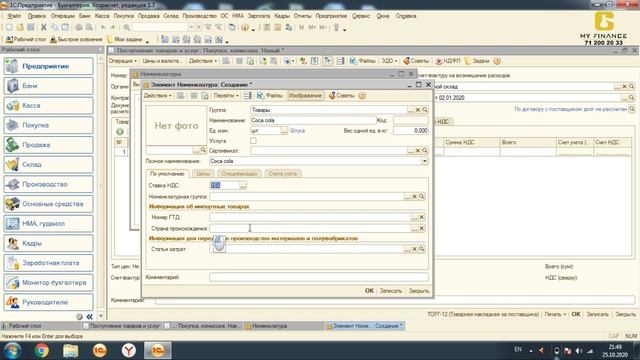Open the Склад section in sidebar
640x360 pixels.
click(x=49, y=164)
